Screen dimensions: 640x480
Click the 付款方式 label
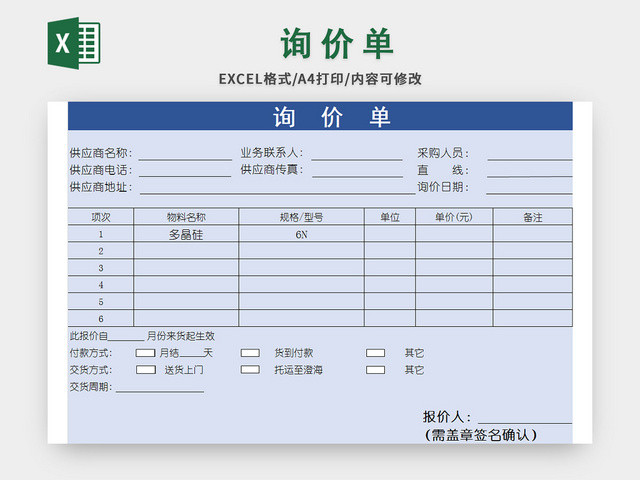[91, 353]
